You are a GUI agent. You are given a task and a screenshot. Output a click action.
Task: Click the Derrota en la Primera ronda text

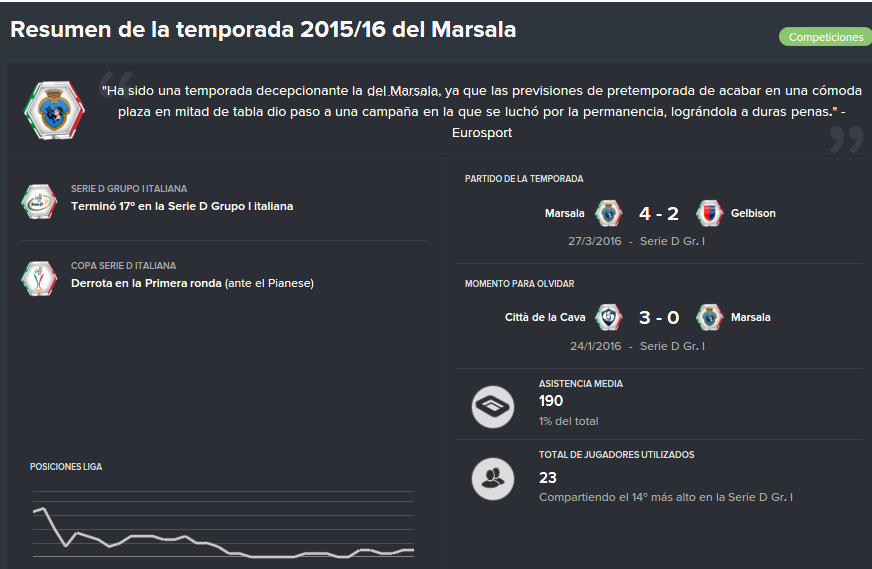coord(146,283)
